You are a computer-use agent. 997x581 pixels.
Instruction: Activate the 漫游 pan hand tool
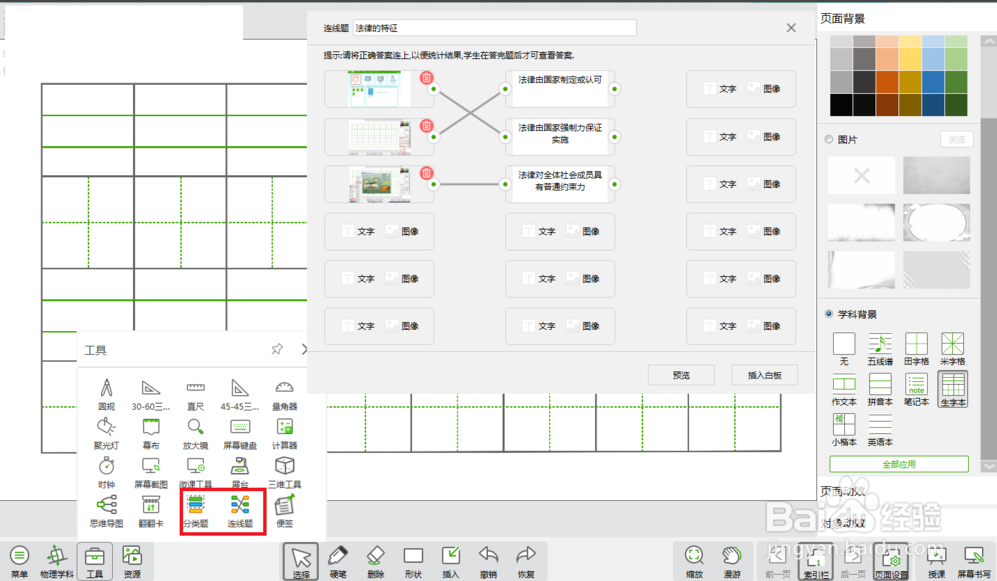pyautogui.click(x=732, y=562)
